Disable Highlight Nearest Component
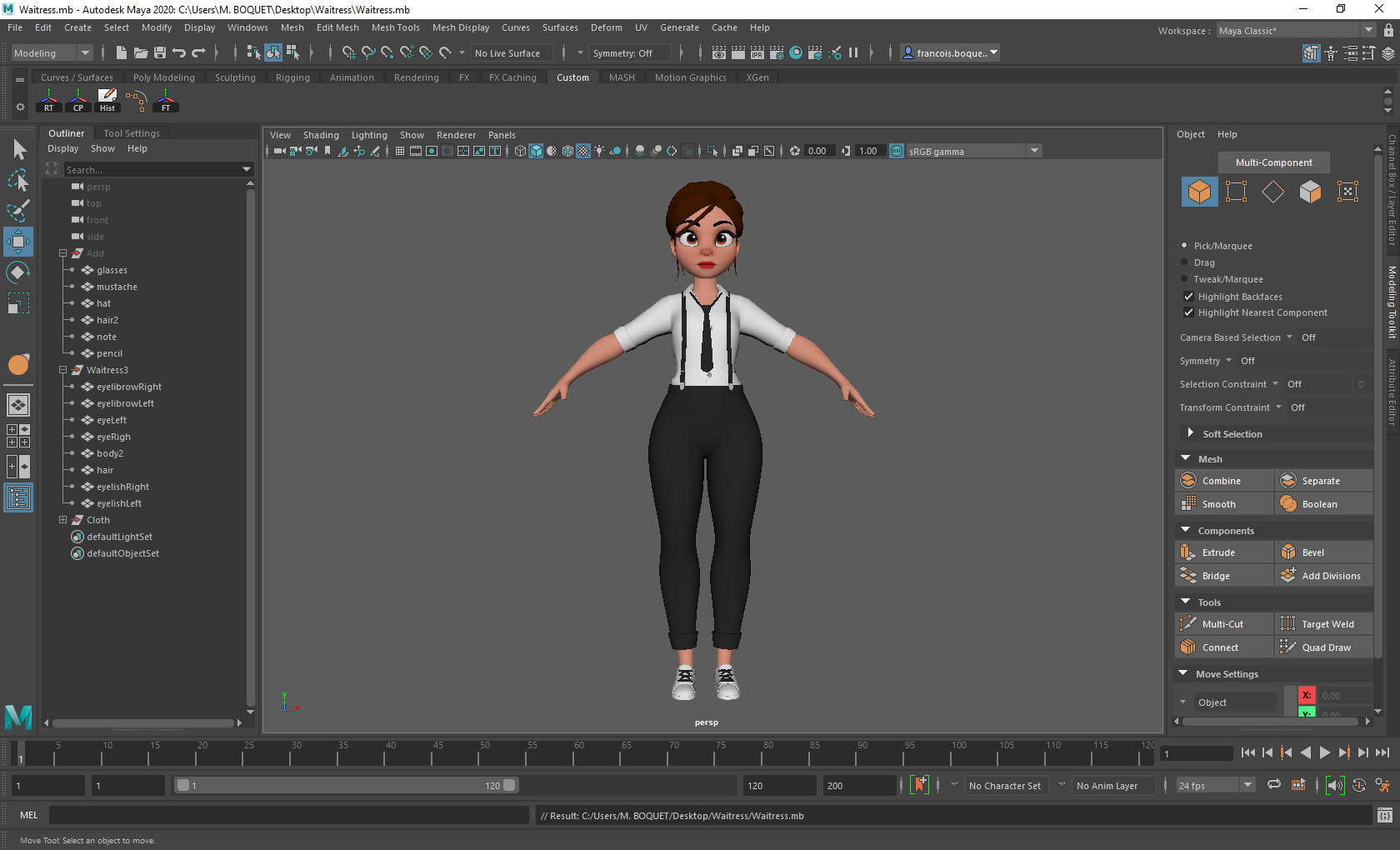The width and height of the screenshot is (1400, 850). point(1189,312)
